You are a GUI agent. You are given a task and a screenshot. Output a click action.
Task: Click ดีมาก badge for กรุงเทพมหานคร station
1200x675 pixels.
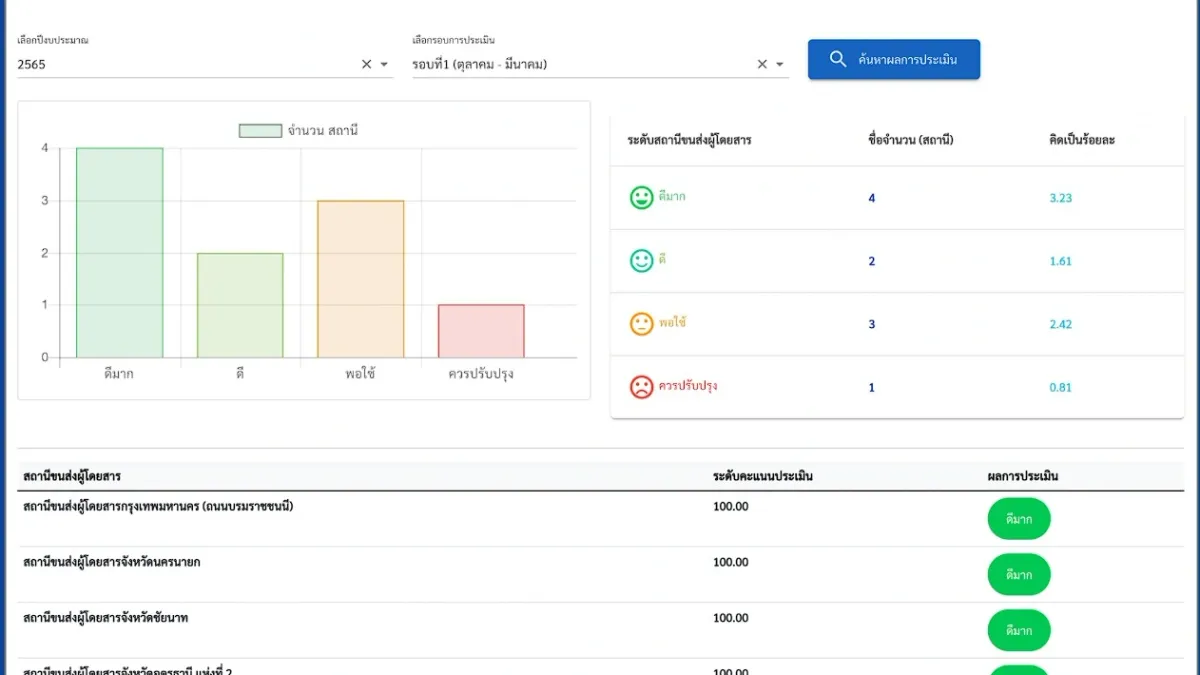(x=1019, y=519)
